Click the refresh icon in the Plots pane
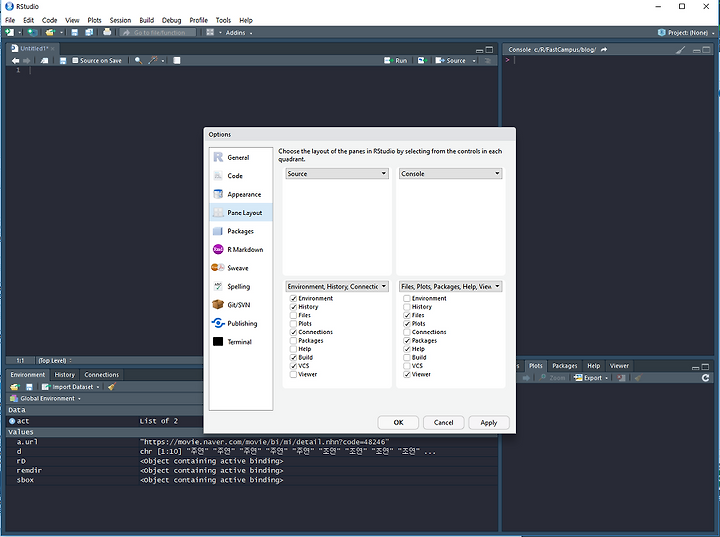Image resolution: width=720 pixels, height=537 pixels. pos(705,378)
